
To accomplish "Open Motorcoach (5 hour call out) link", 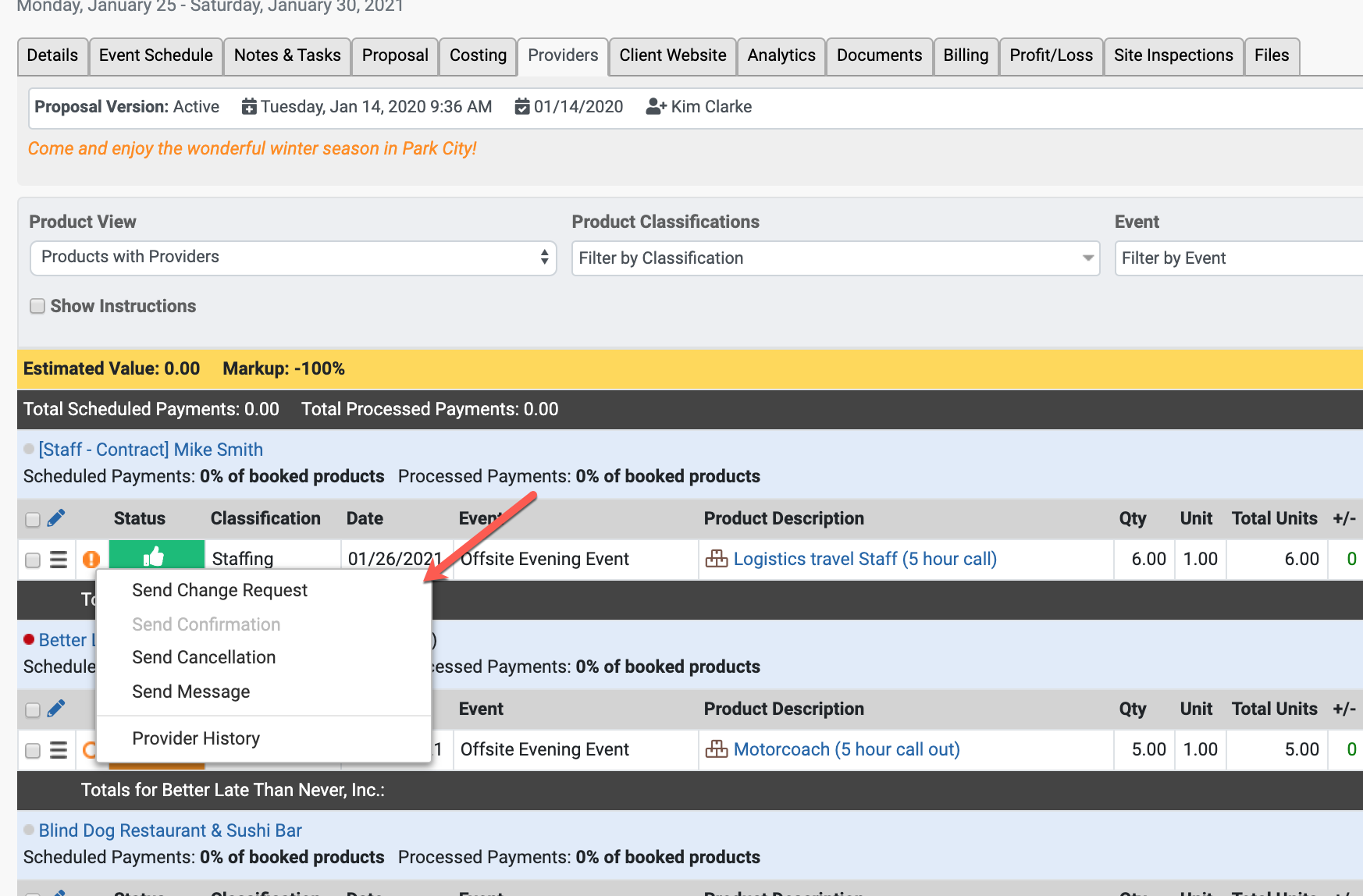I will 847,749.
